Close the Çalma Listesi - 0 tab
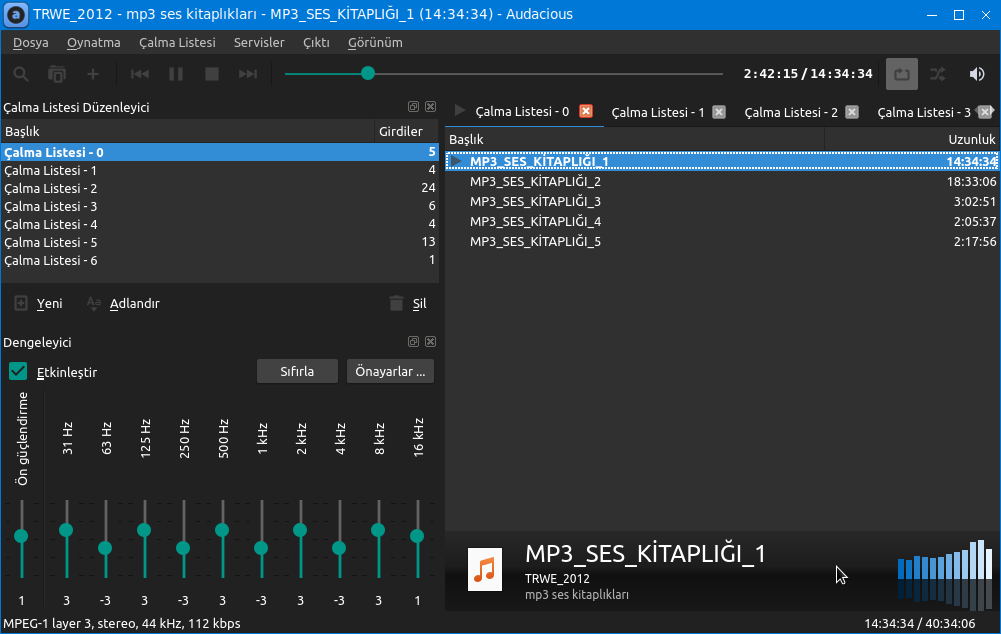The height and width of the screenshot is (634, 1001). click(x=585, y=111)
